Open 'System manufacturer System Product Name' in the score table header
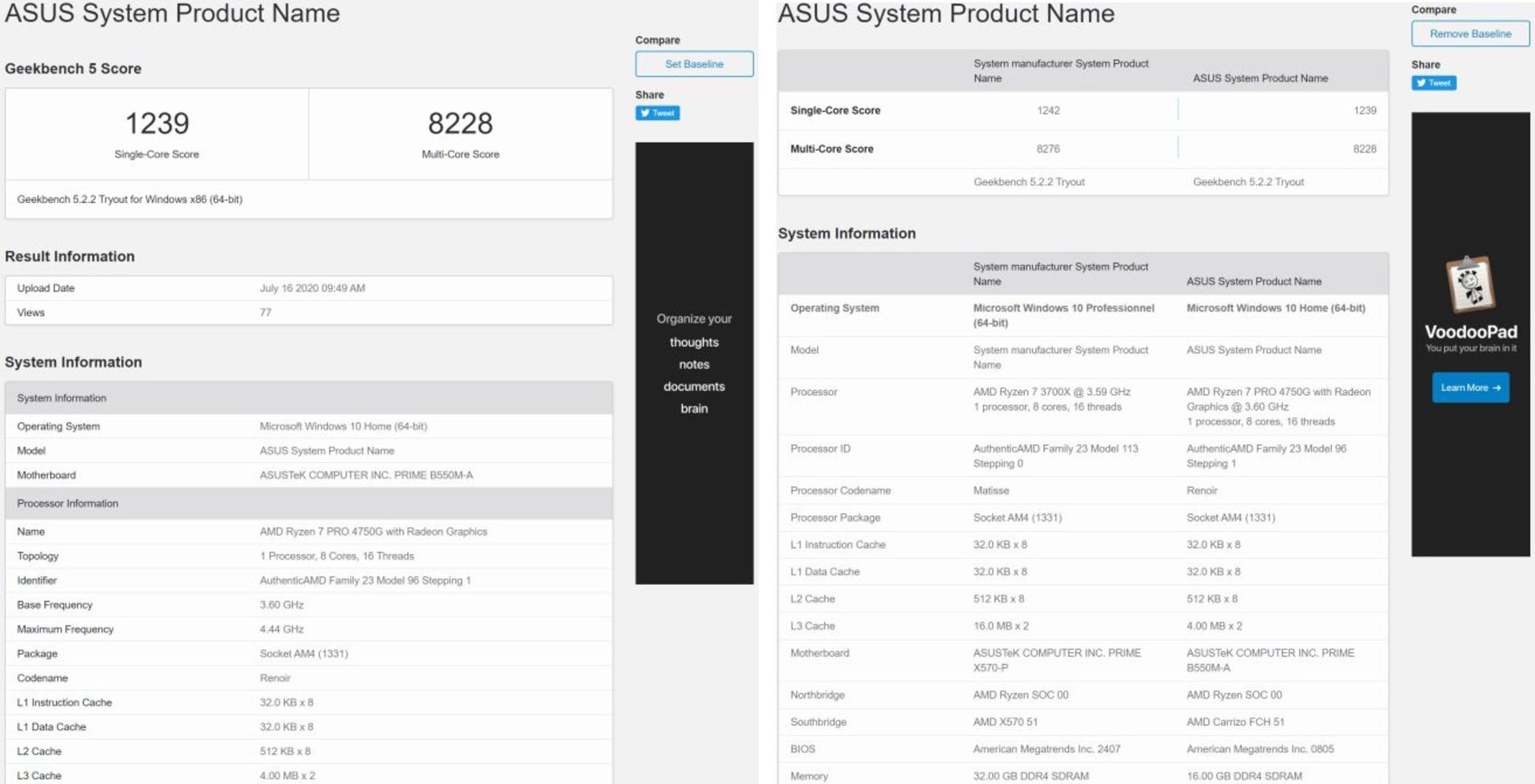The image size is (1535, 784). pyautogui.click(x=1060, y=70)
